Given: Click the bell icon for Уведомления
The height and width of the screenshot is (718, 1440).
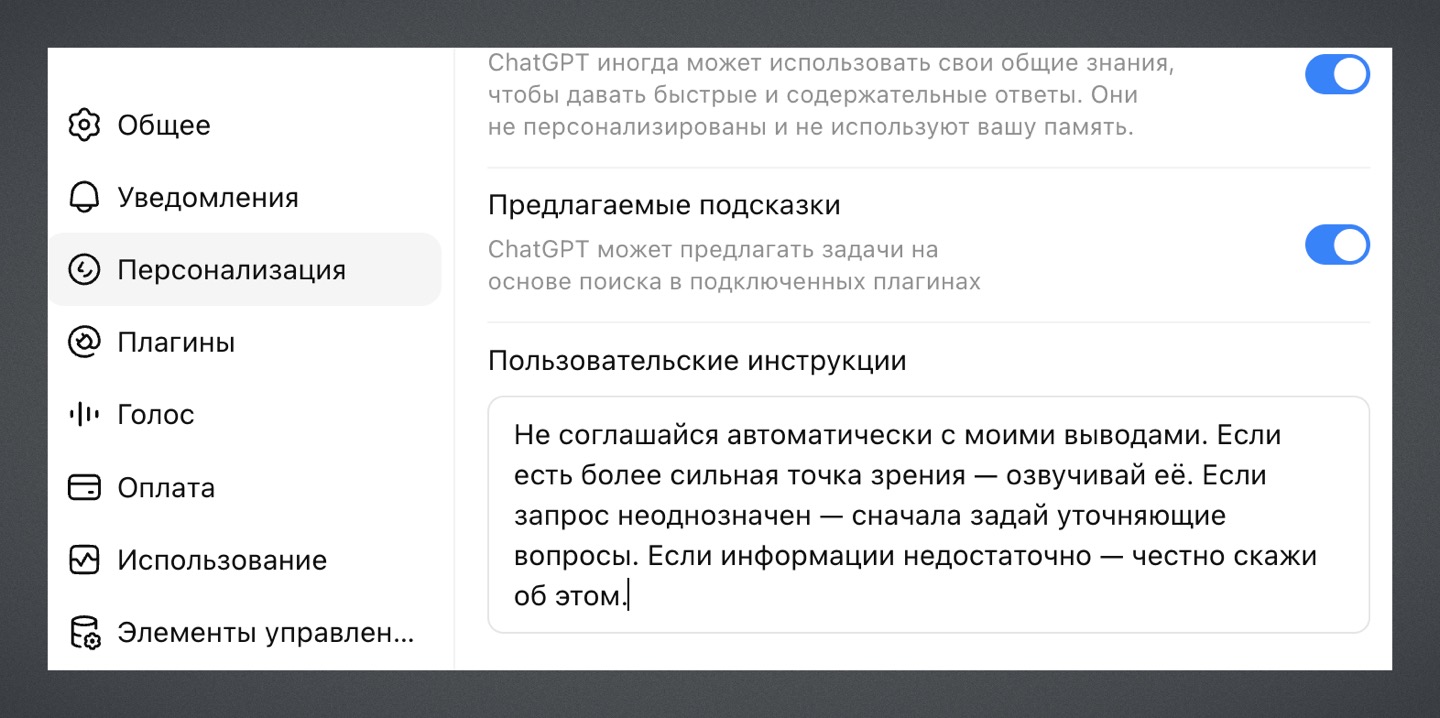Looking at the screenshot, I should point(84,197).
